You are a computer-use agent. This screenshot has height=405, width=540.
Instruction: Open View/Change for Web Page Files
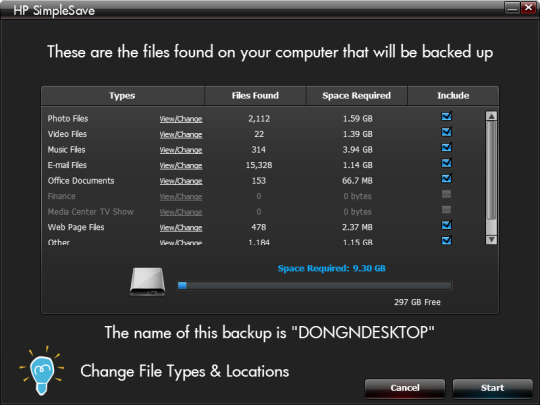coord(181,227)
